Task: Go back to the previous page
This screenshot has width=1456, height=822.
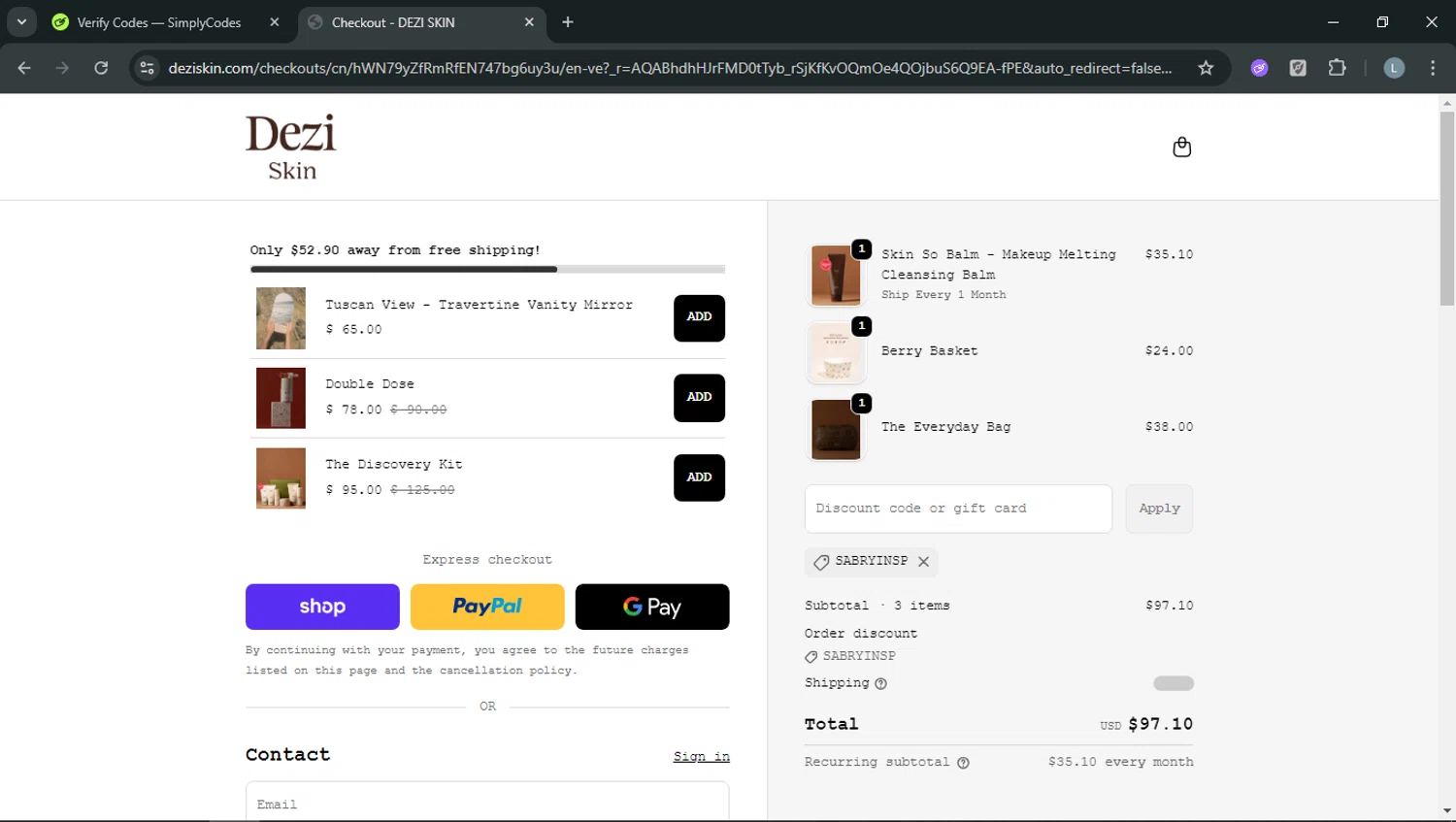Action: (24, 68)
